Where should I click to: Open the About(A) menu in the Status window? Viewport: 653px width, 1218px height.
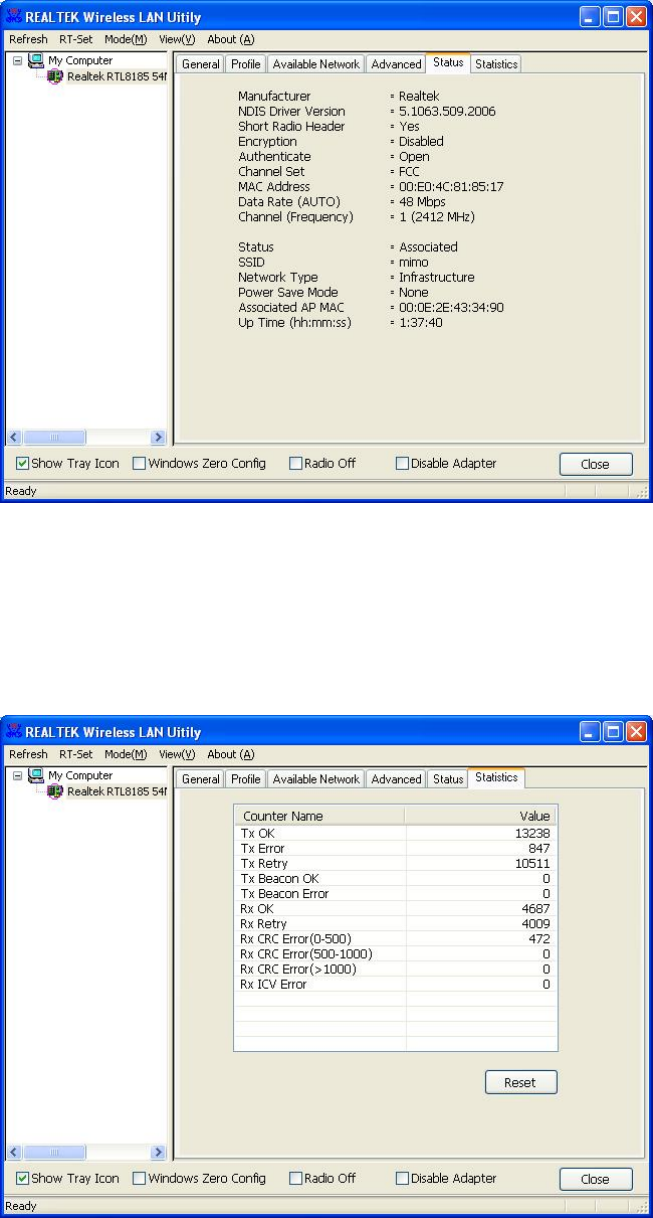[x=231, y=39]
